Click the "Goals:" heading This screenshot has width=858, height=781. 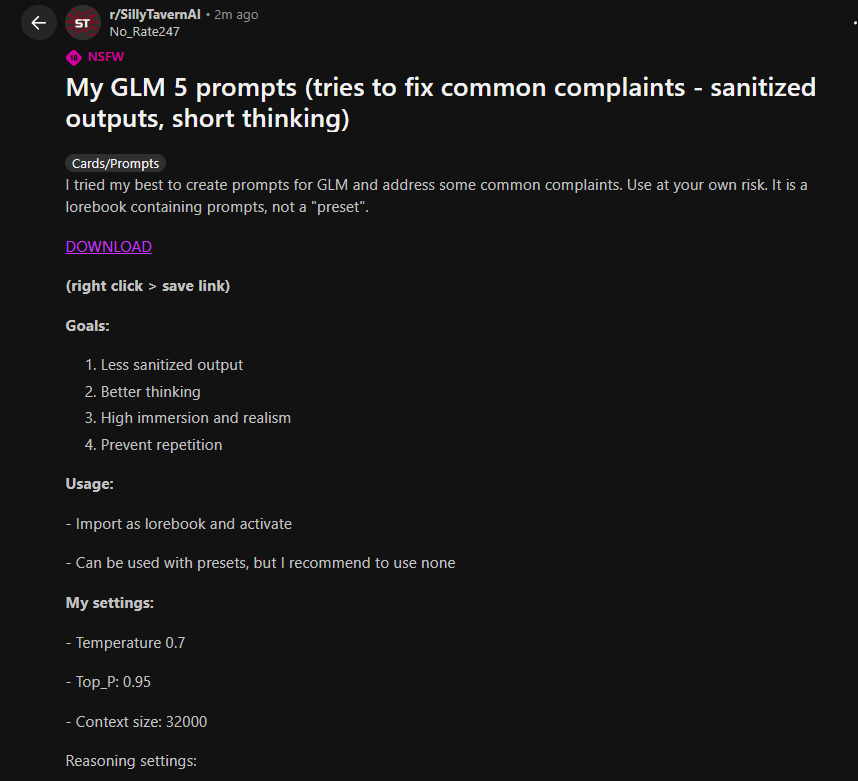point(88,326)
